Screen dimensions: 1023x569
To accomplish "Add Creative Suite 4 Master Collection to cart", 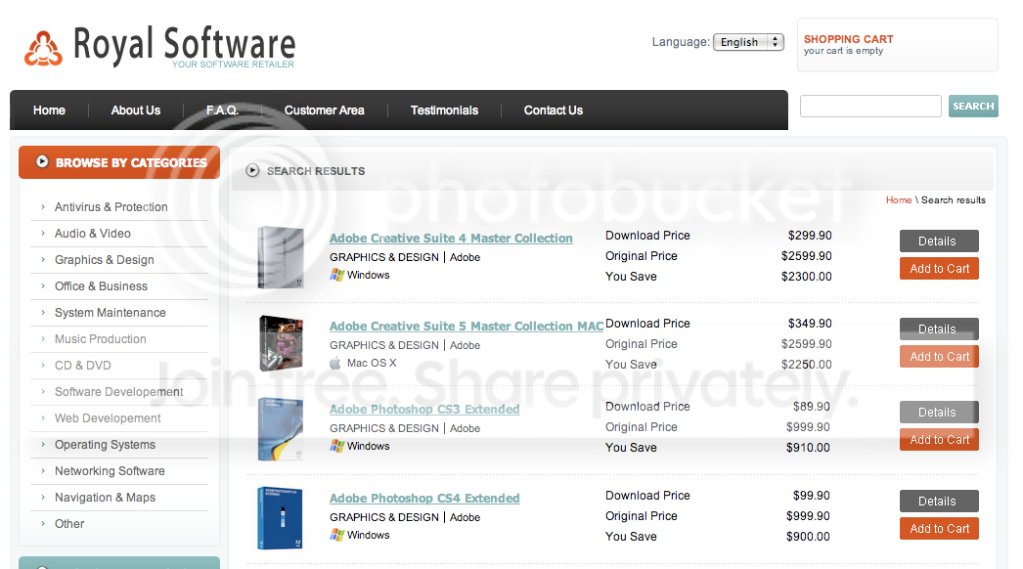I will pos(939,268).
